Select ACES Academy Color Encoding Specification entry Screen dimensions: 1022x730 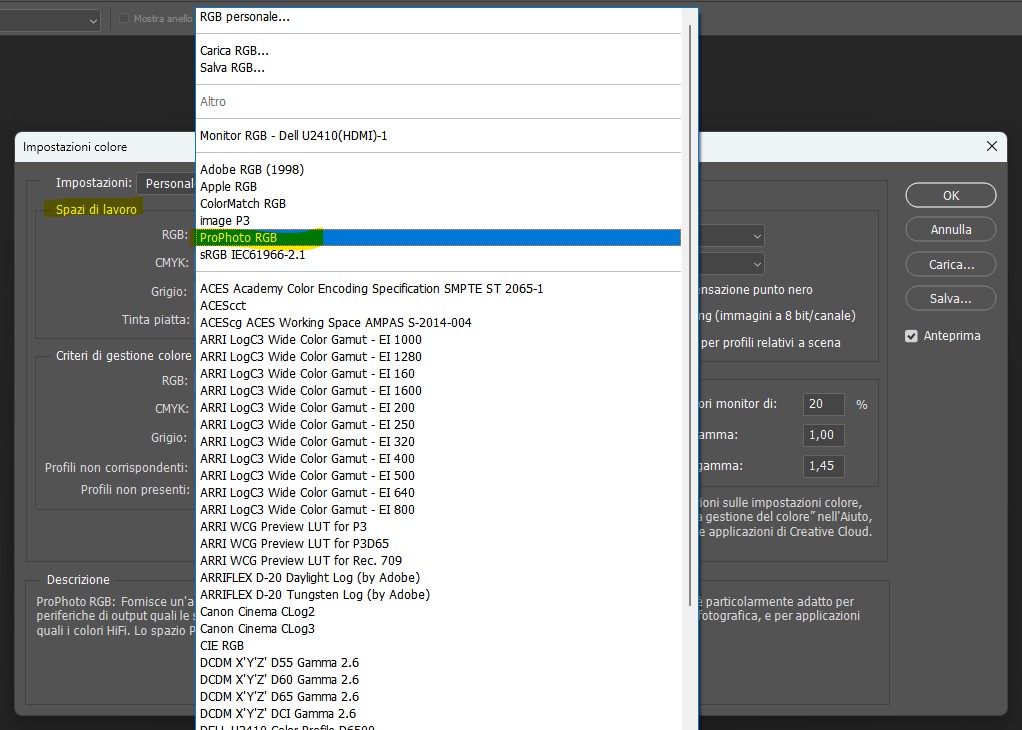coord(438,288)
